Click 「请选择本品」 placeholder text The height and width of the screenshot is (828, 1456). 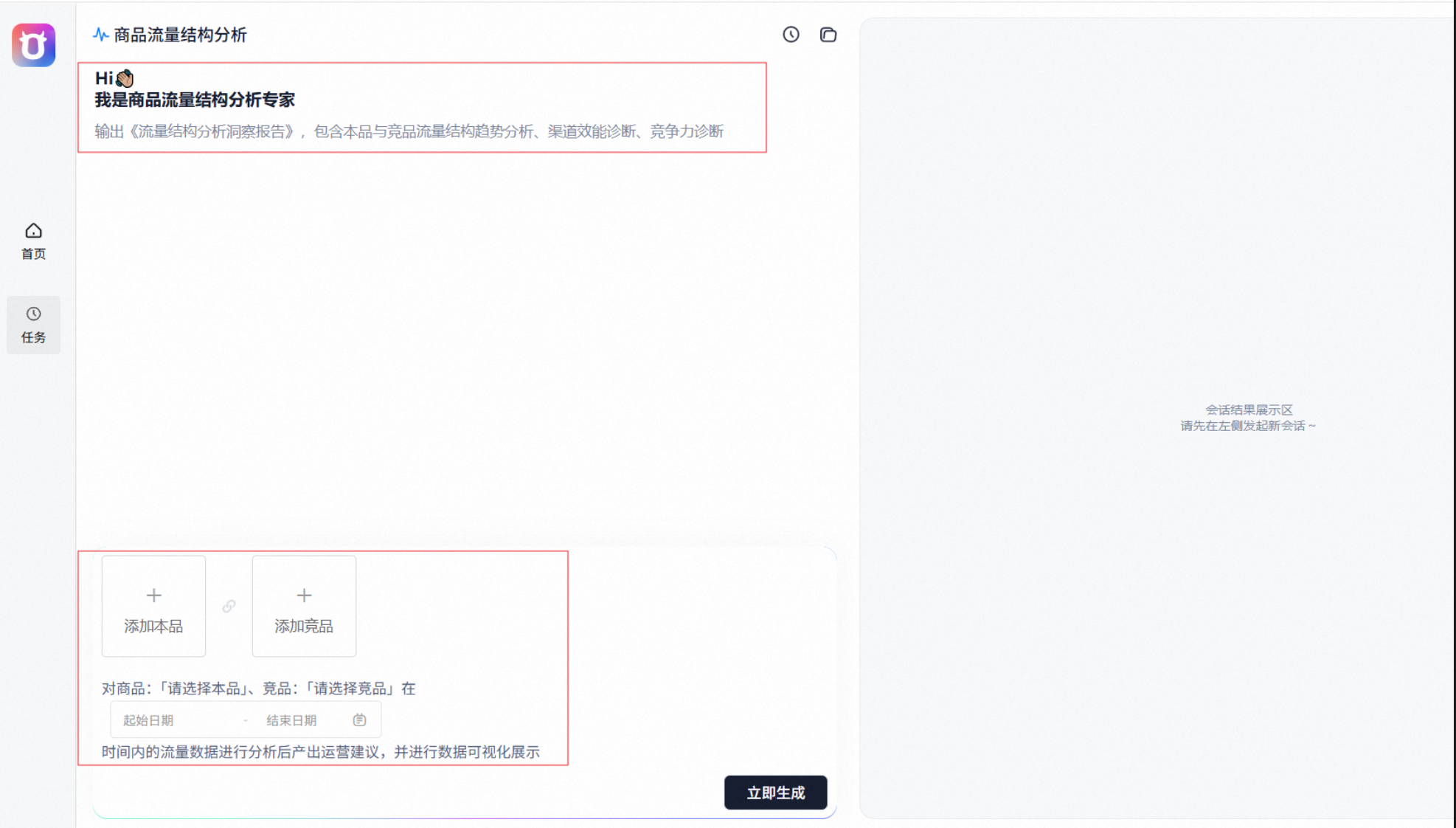203,689
